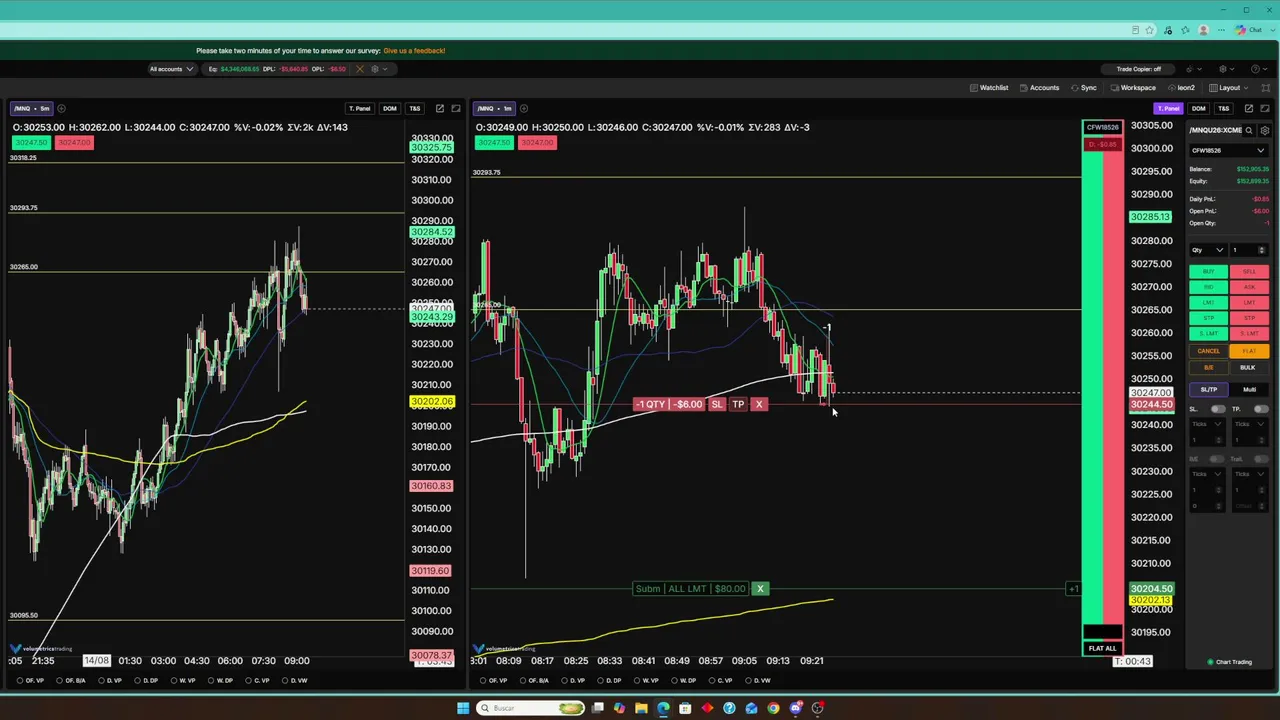Pop out the left 5m chart
Viewport: 1280px width, 720px height.
click(440, 108)
